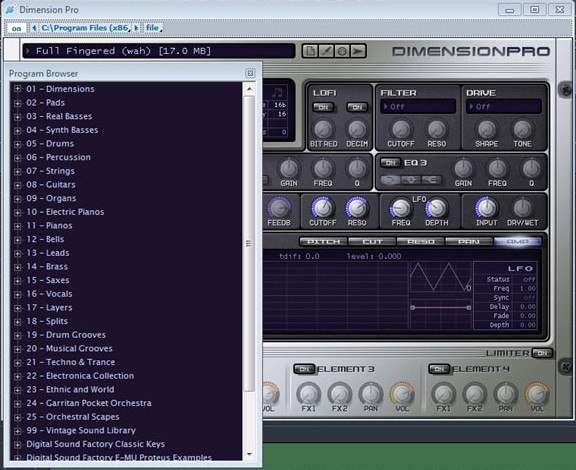The image size is (576, 470).
Task: Toggle the LFO Status off value
Action: coord(529,279)
